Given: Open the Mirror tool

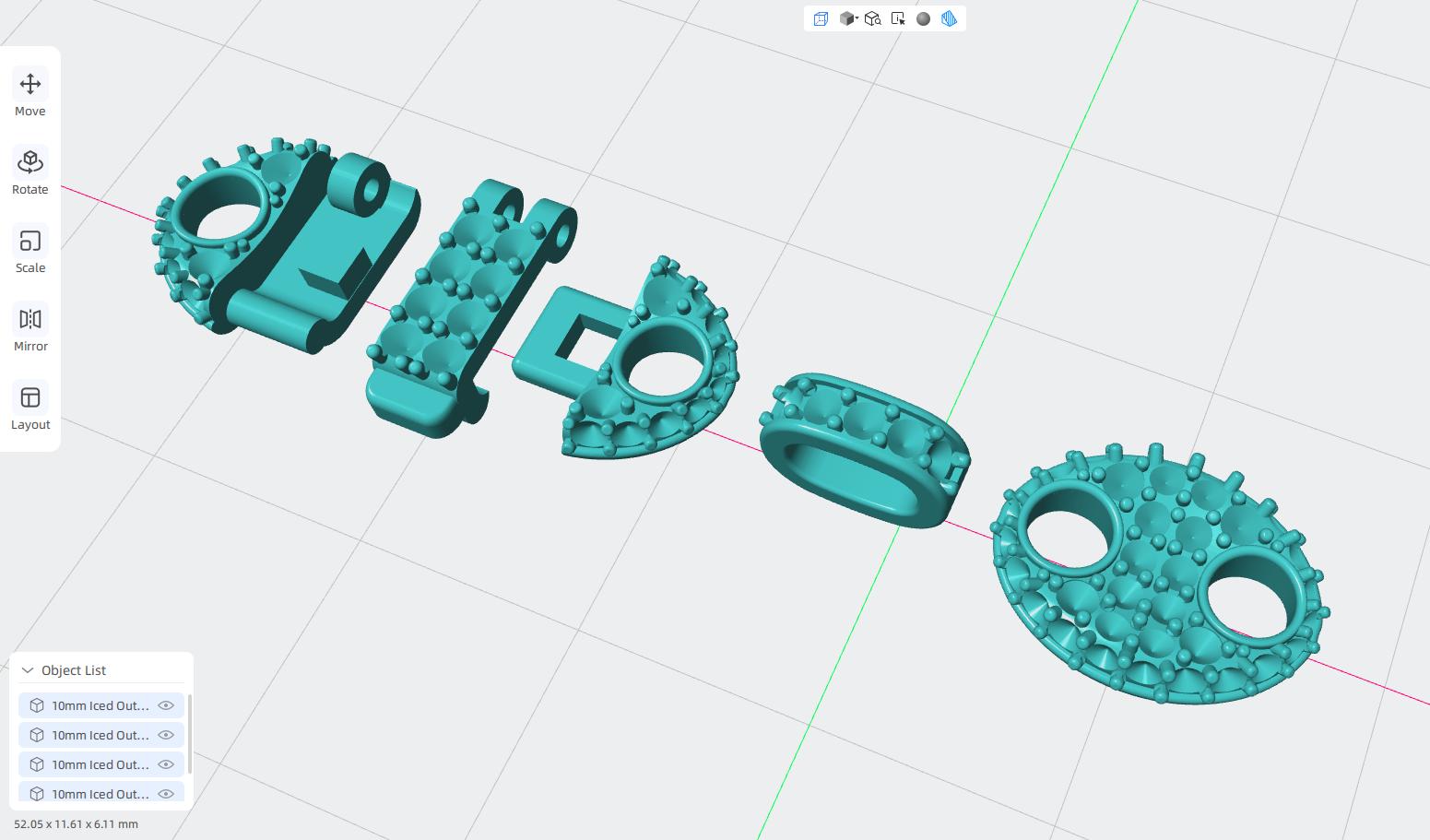Looking at the screenshot, I should coord(30,329).
